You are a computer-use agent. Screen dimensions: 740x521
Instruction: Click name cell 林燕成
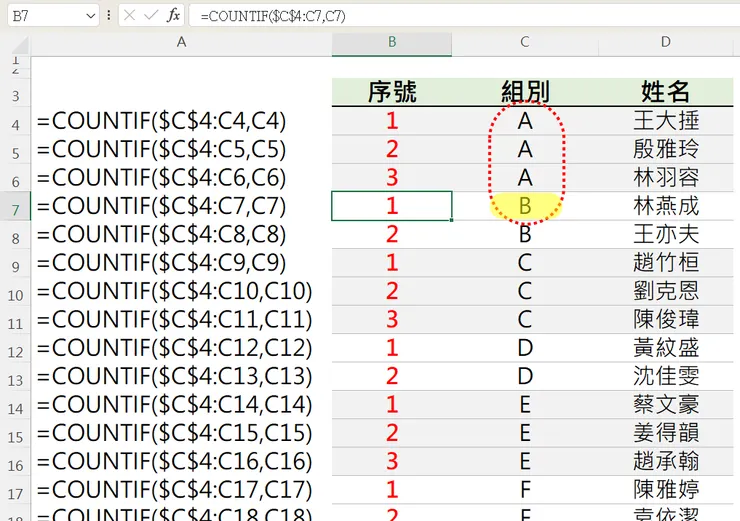665,206
